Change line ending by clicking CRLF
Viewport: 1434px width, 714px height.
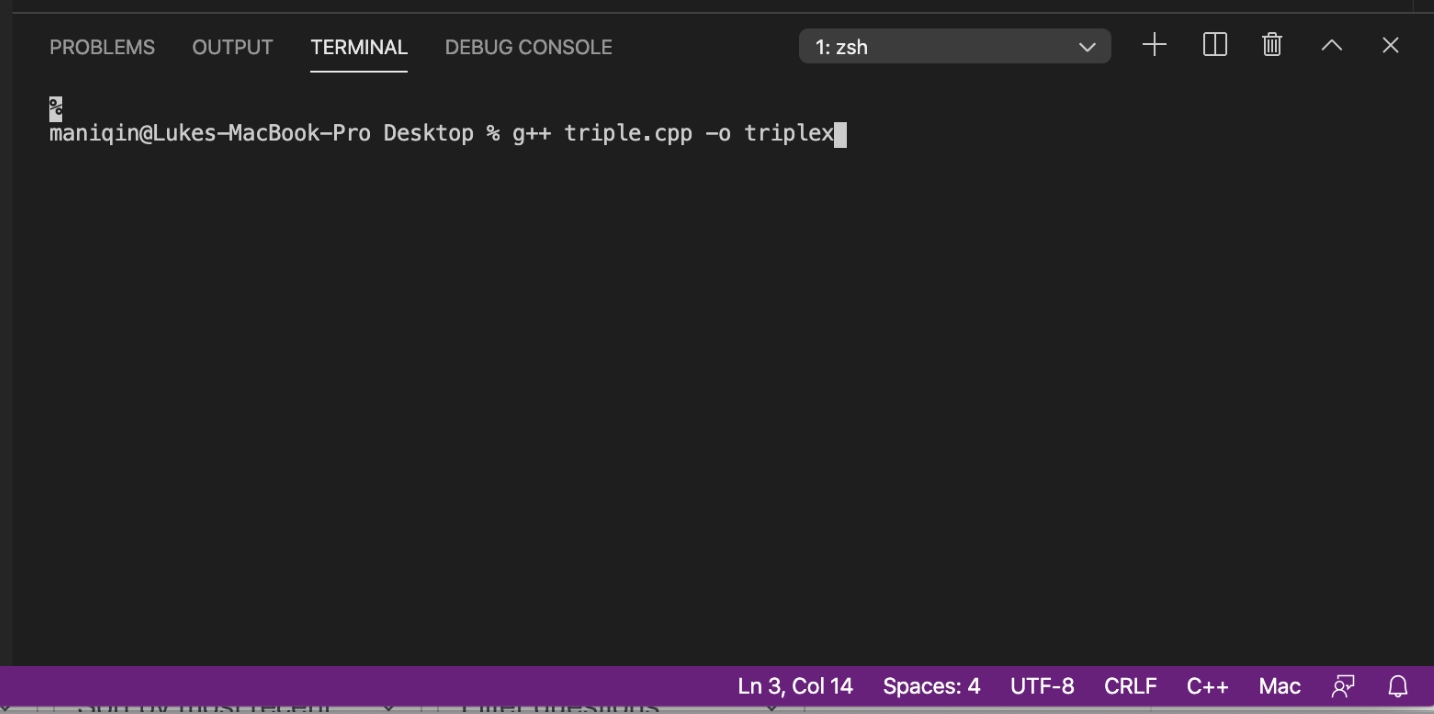coord(1130,686)
